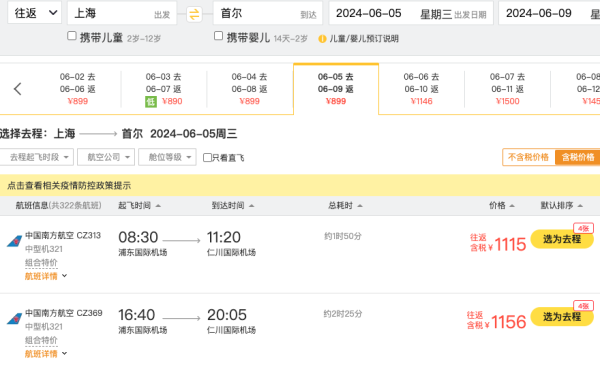Click the 约1时50分 duration text
Image resolution: width=600 pixels, height=365 pixels.
click(x=343, y=236)
